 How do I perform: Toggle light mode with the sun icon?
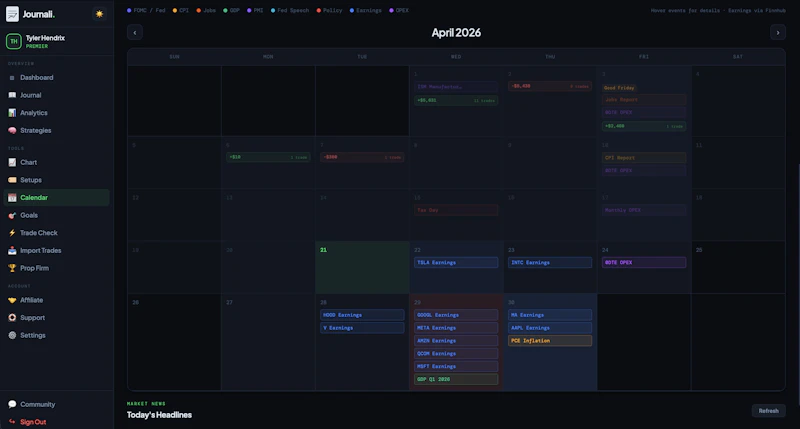click(99, 14)
